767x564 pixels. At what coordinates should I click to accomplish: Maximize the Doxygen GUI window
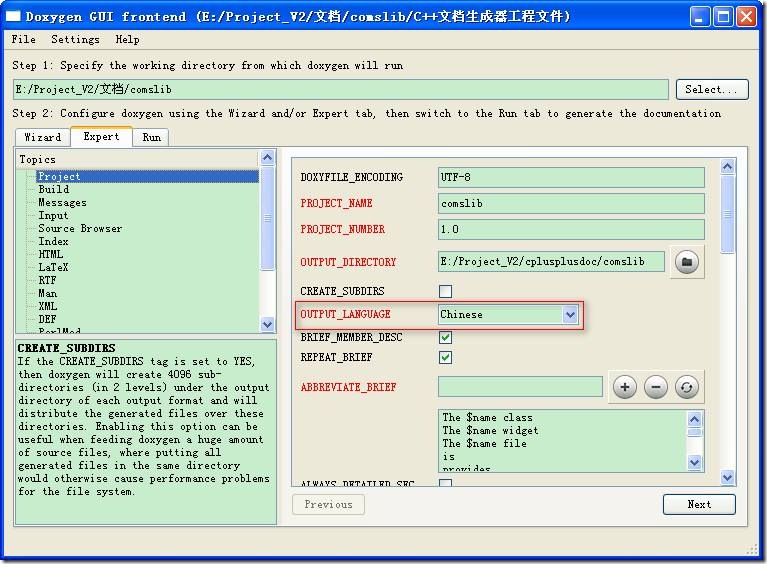click(722, 17)
